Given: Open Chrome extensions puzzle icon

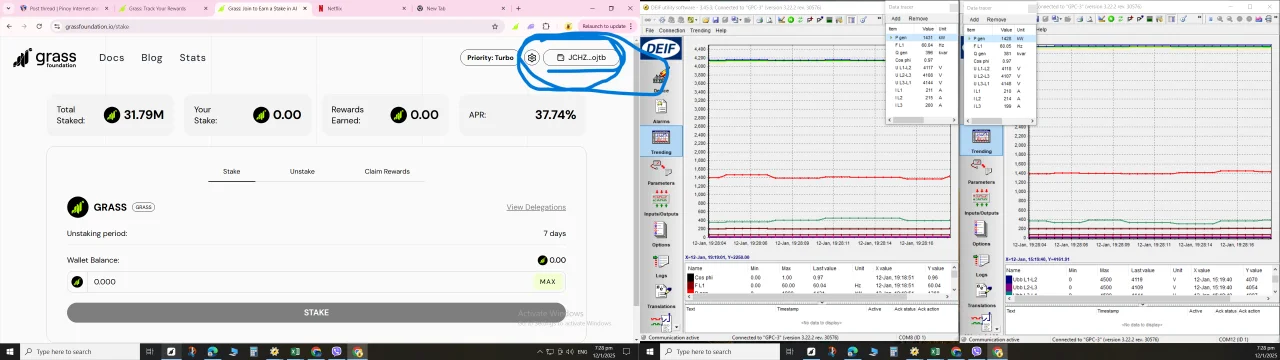Looking at the screenshot, I should coord(545,26).
